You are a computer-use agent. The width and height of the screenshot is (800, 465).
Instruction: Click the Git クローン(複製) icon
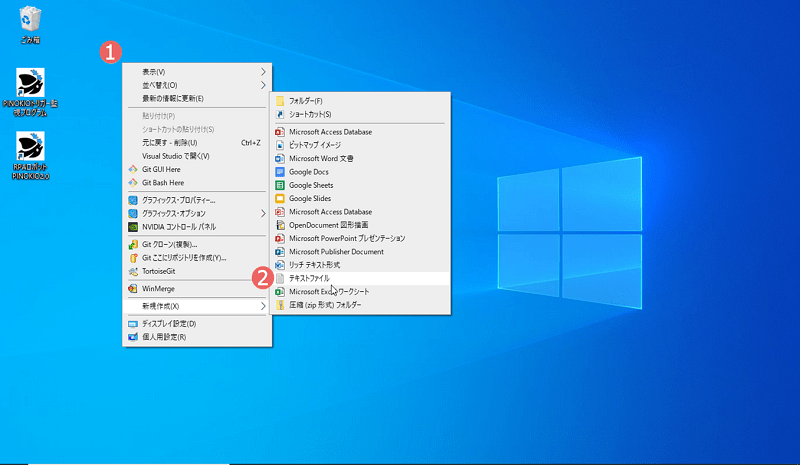[x=133, y=244]
